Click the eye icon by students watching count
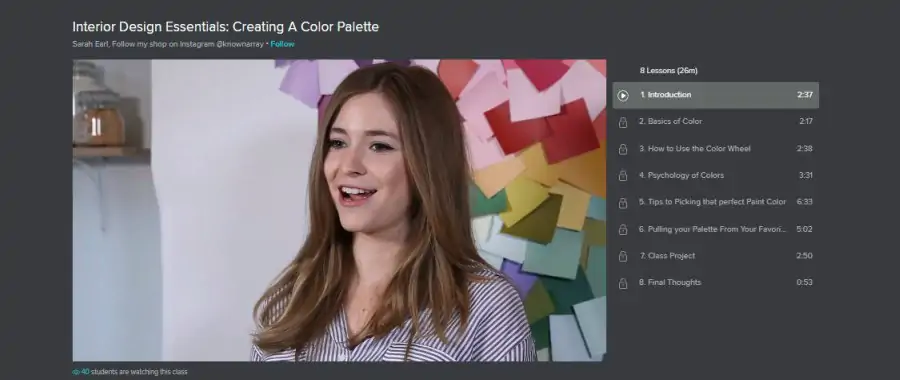Screen dimensions: 900x380 76,372
